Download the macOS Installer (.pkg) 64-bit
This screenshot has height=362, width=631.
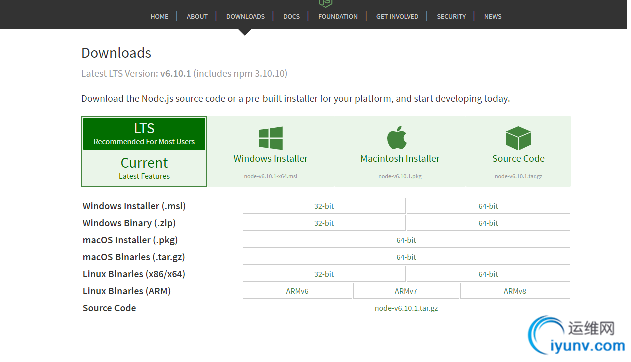point(406,240)
